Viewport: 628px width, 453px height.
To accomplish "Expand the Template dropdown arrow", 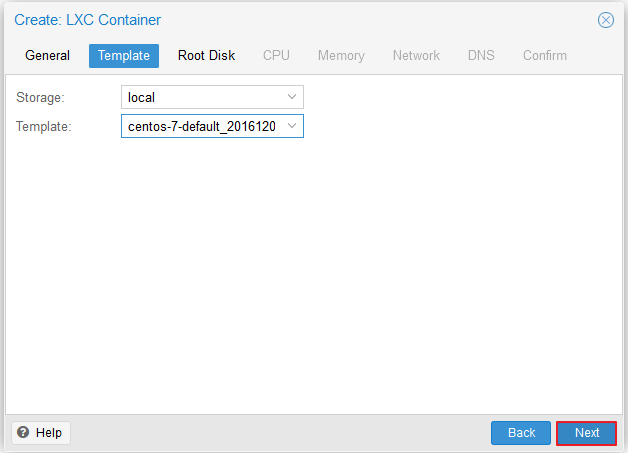I will pos(292,126).
